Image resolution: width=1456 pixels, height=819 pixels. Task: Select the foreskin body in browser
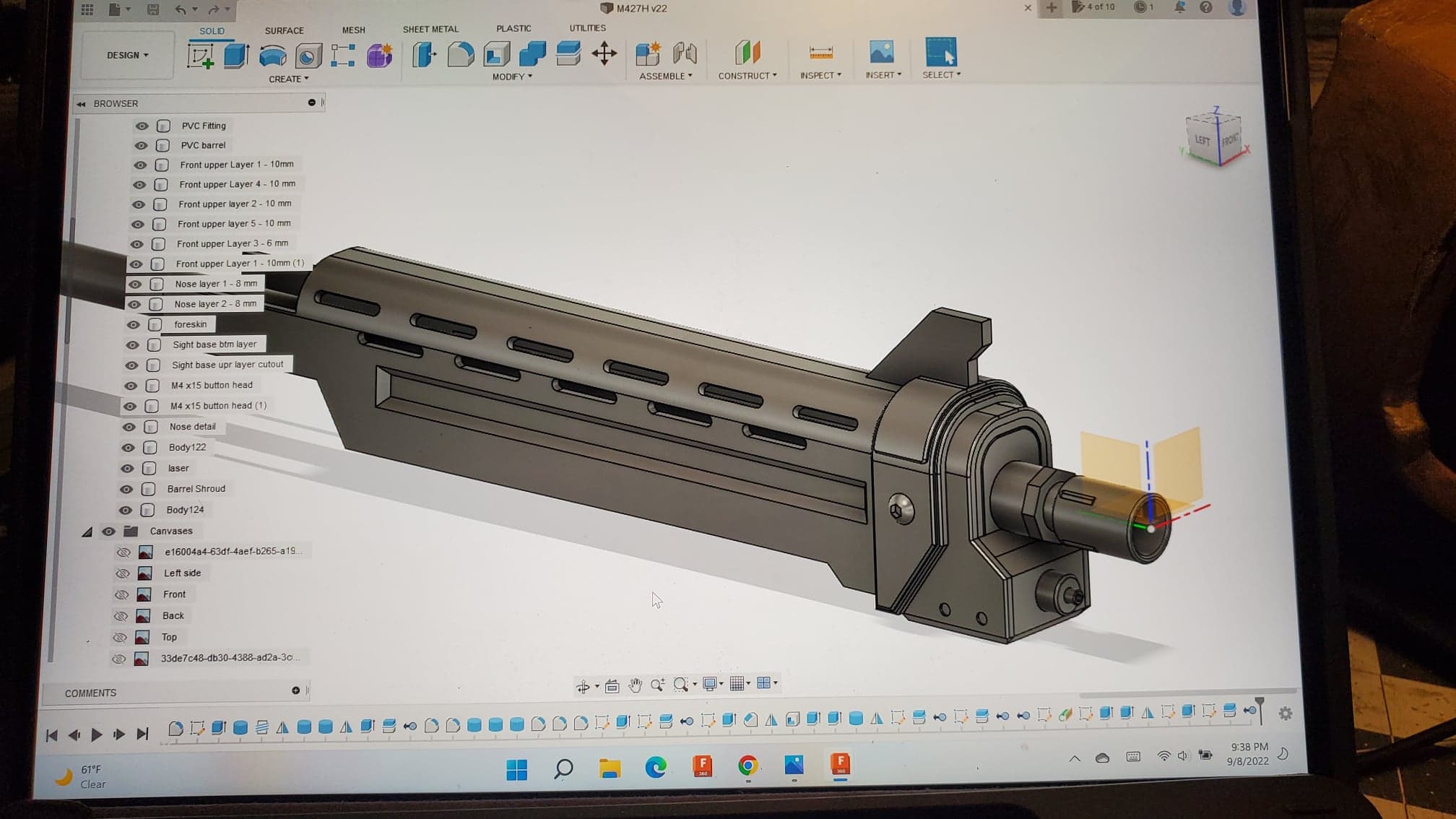(190, 324)
